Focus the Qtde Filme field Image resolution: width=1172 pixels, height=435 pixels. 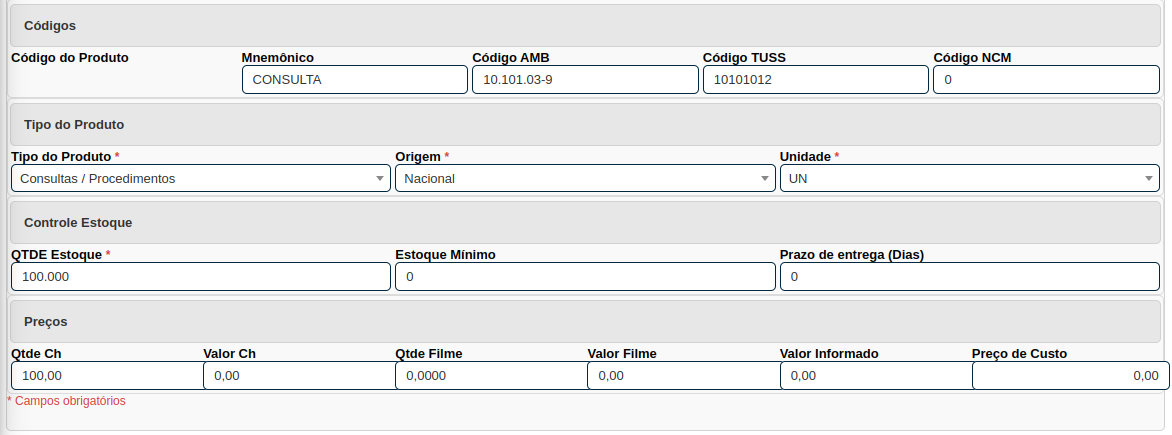(x=490, y=376)
